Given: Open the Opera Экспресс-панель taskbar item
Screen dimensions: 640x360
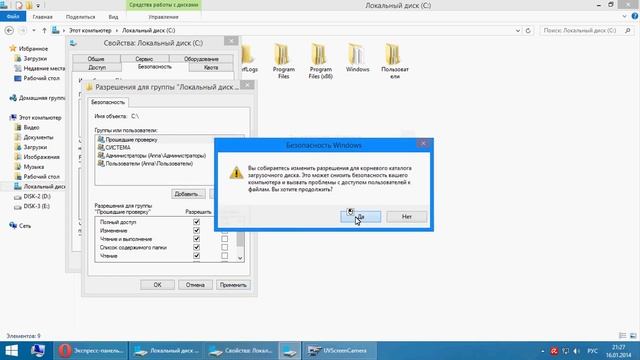Looking at the screenshot, I should point(91,351).
